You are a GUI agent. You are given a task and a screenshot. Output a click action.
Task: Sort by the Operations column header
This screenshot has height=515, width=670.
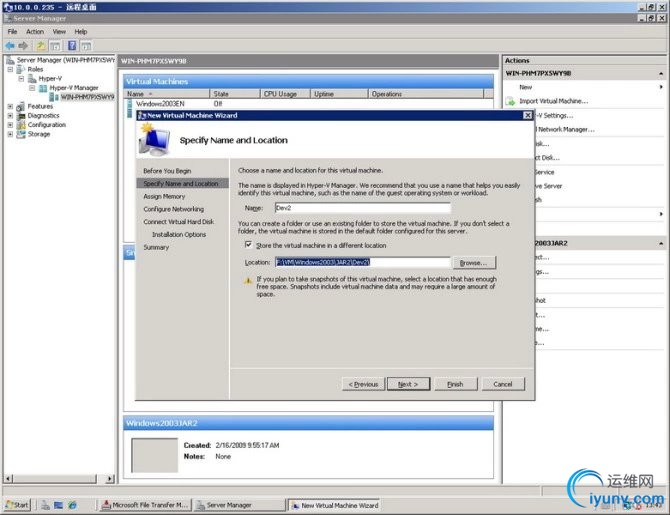coord(426,94)
